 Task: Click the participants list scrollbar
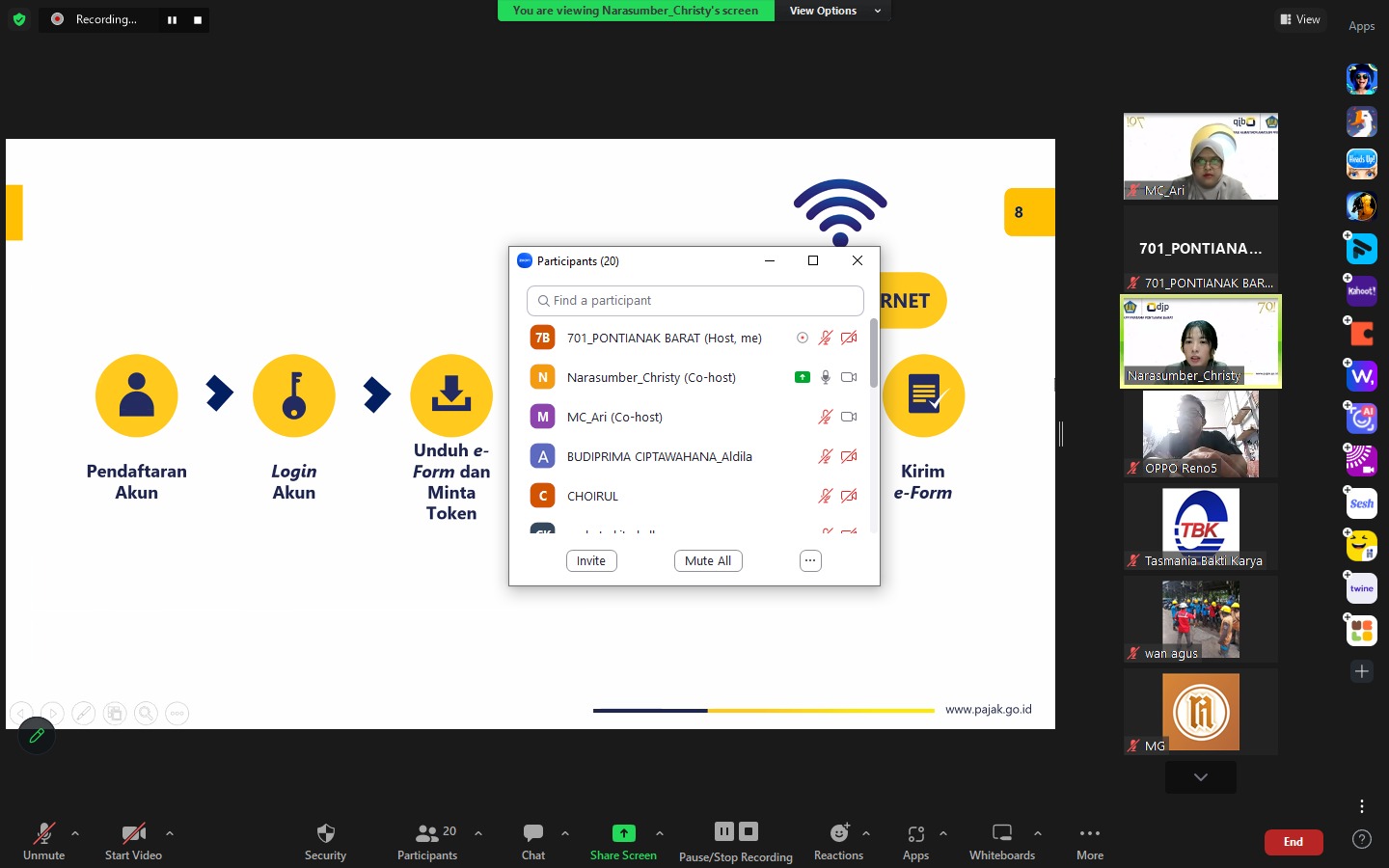pos(874,353)
